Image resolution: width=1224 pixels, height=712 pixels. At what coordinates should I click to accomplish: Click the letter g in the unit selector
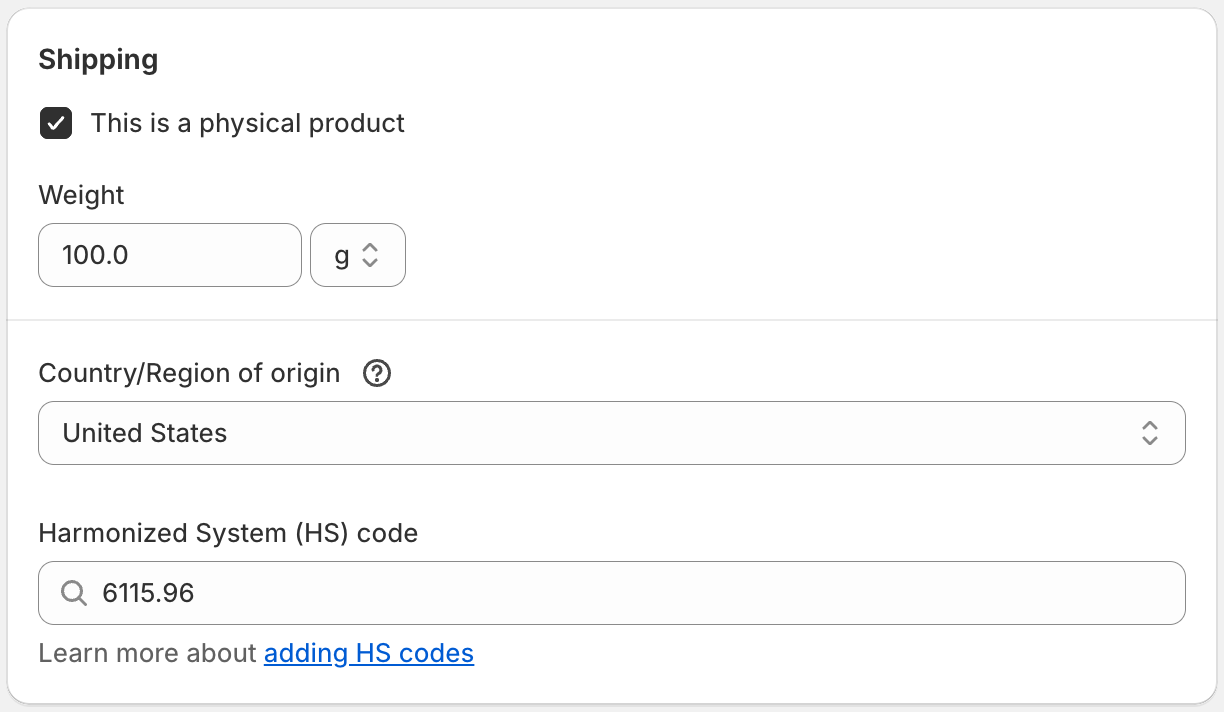pyautogui.click(x=342, y=255)
